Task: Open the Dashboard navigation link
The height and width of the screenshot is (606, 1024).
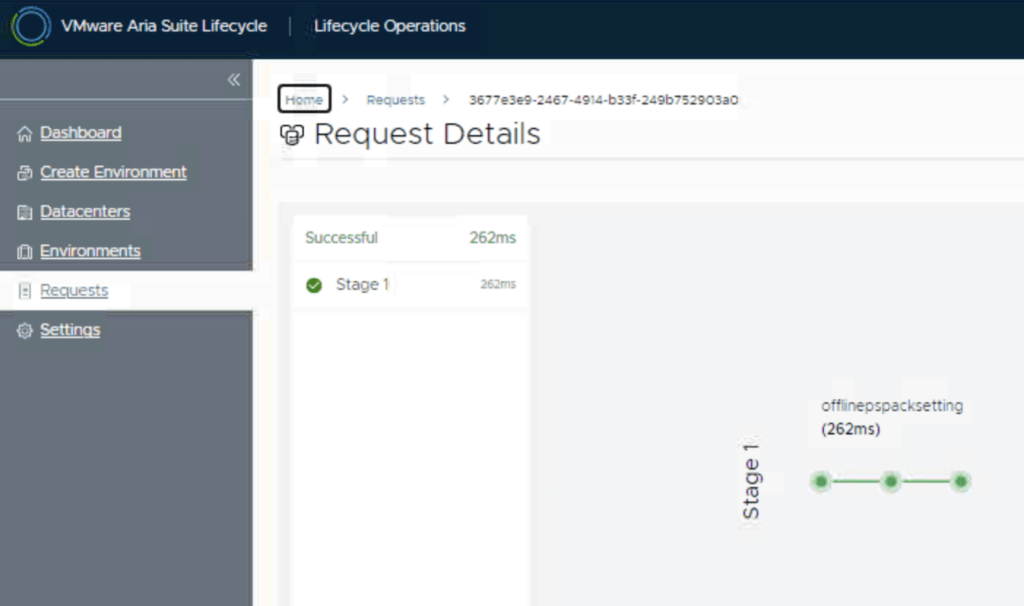Action: 81,133
